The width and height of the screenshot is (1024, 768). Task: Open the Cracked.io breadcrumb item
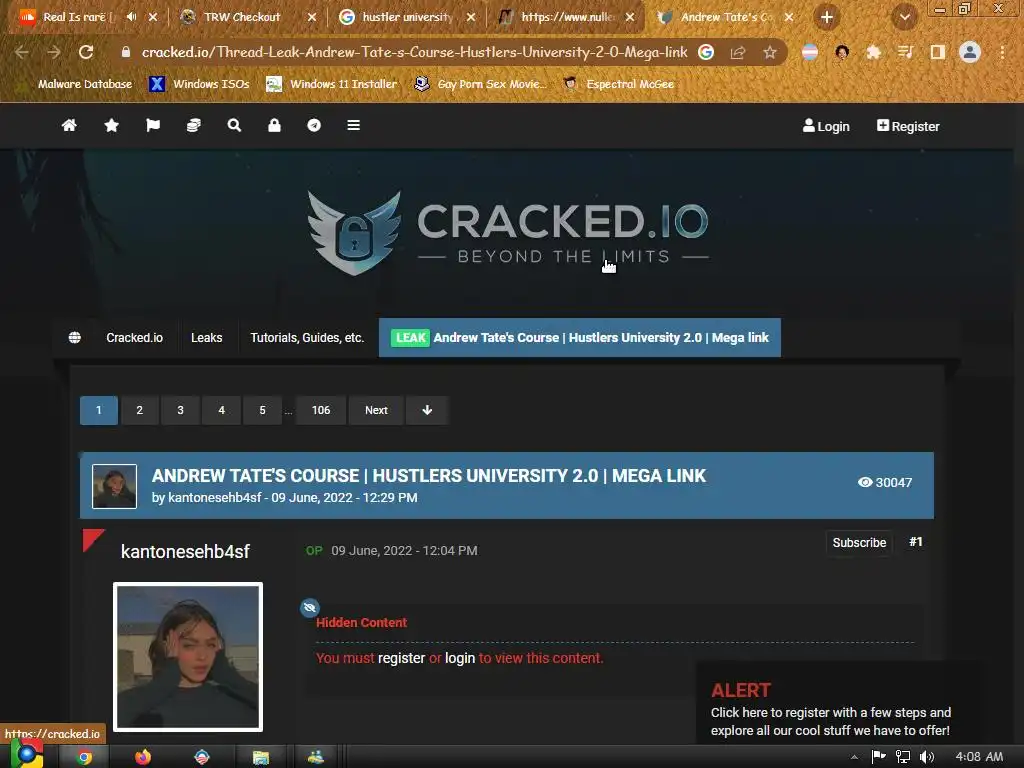[135, 338]
